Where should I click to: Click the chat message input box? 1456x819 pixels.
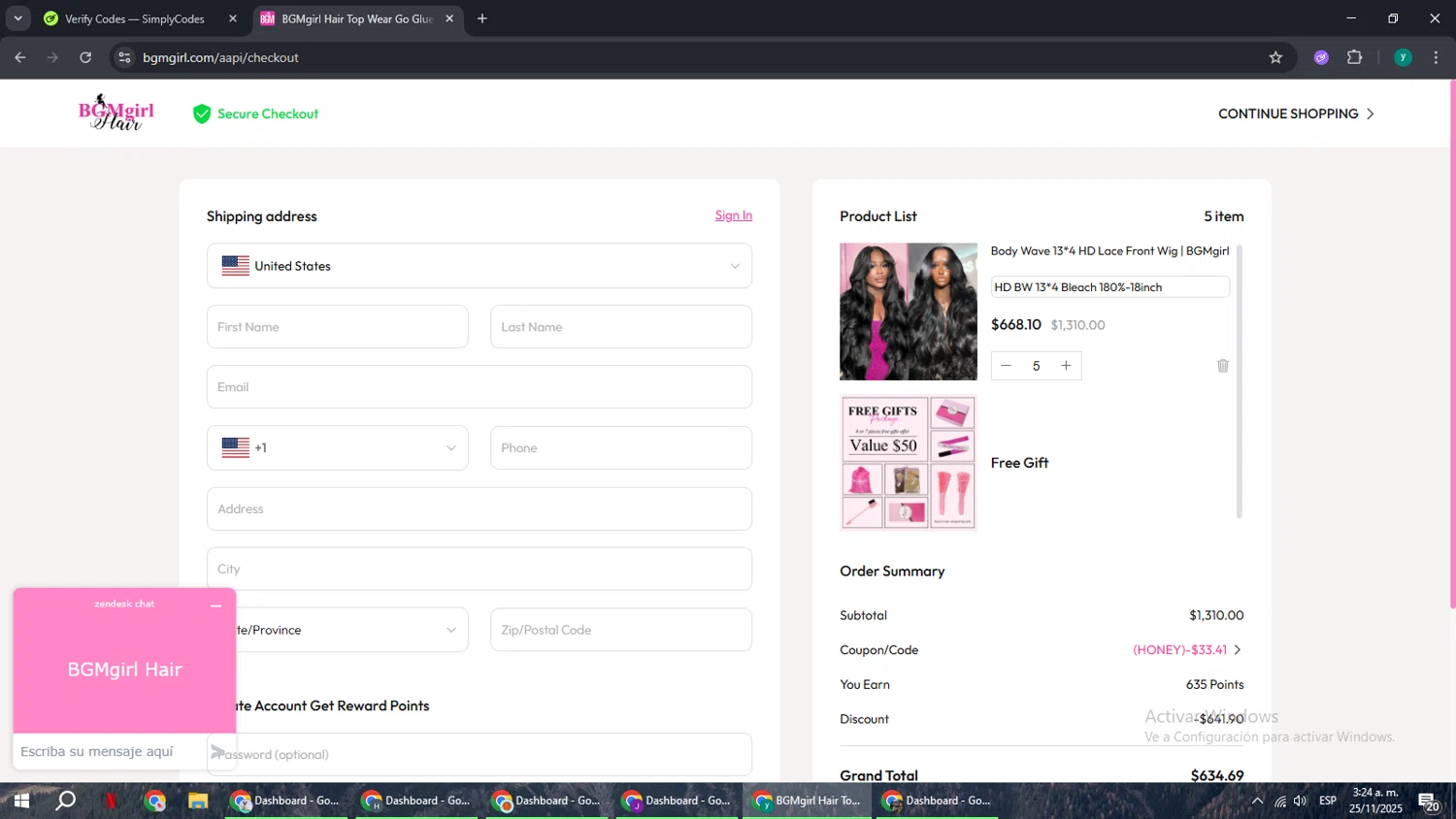[110, 752]
